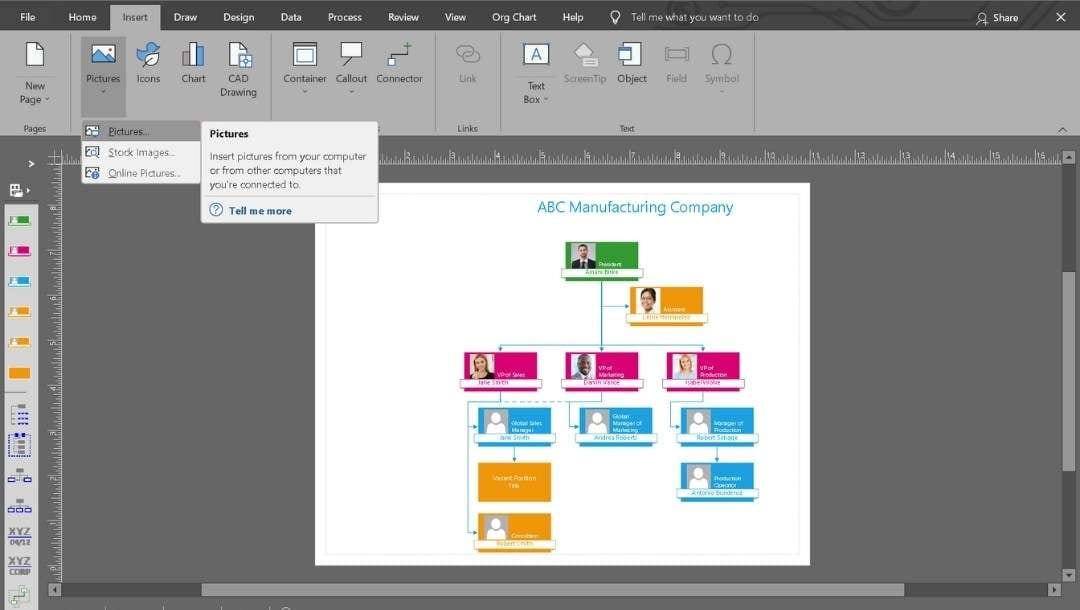Viewport: 1080px width, 610px height.
Task: Click the greyed Link button
Action: (468, 63)
